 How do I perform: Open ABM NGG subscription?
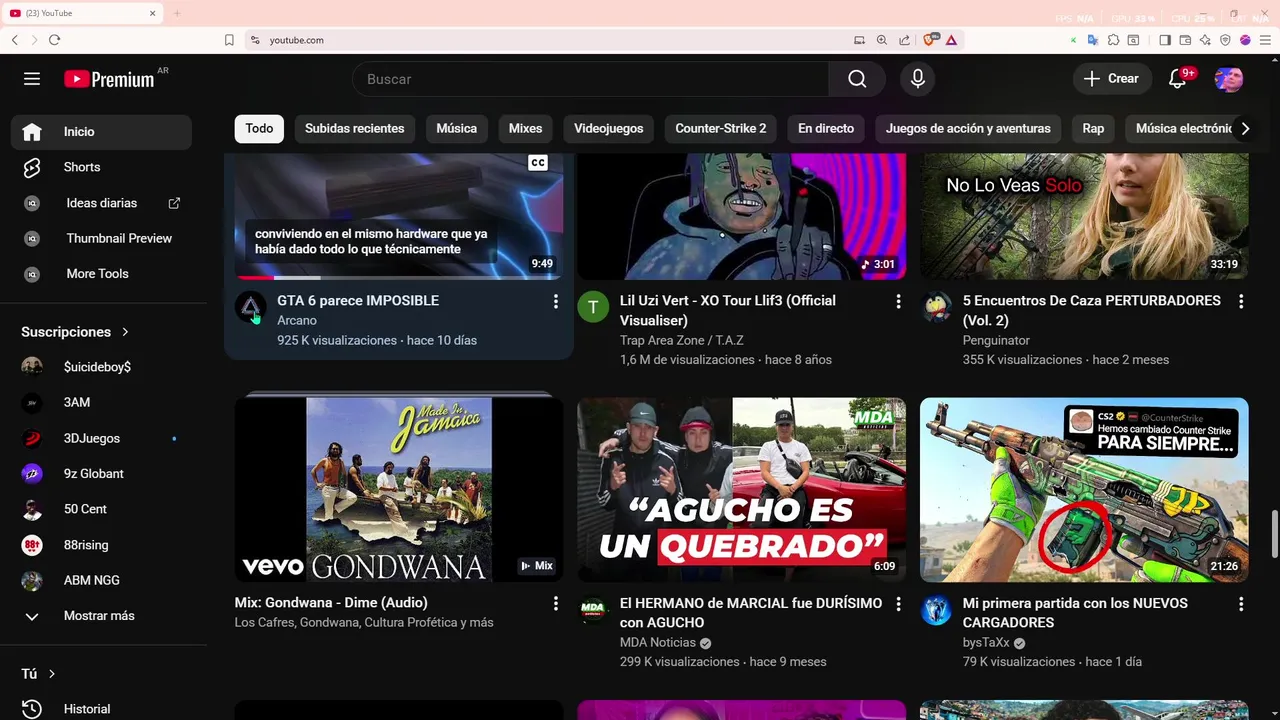(x=101, y=580)
